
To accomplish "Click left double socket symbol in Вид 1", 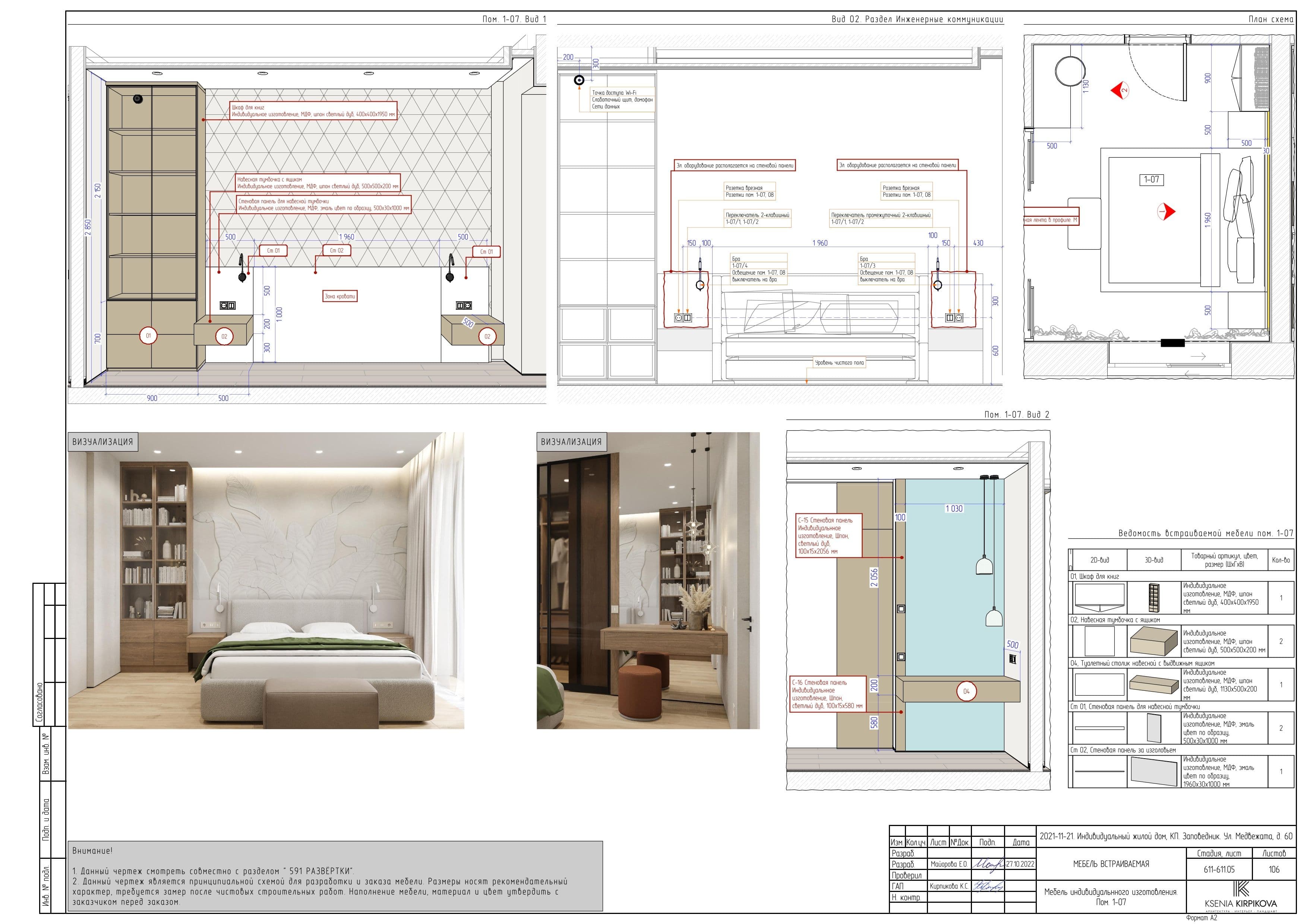I will tap(228, 306).
